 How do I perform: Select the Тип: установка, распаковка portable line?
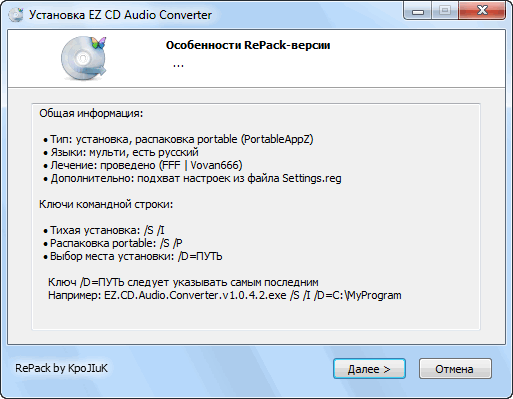[178, 139]
